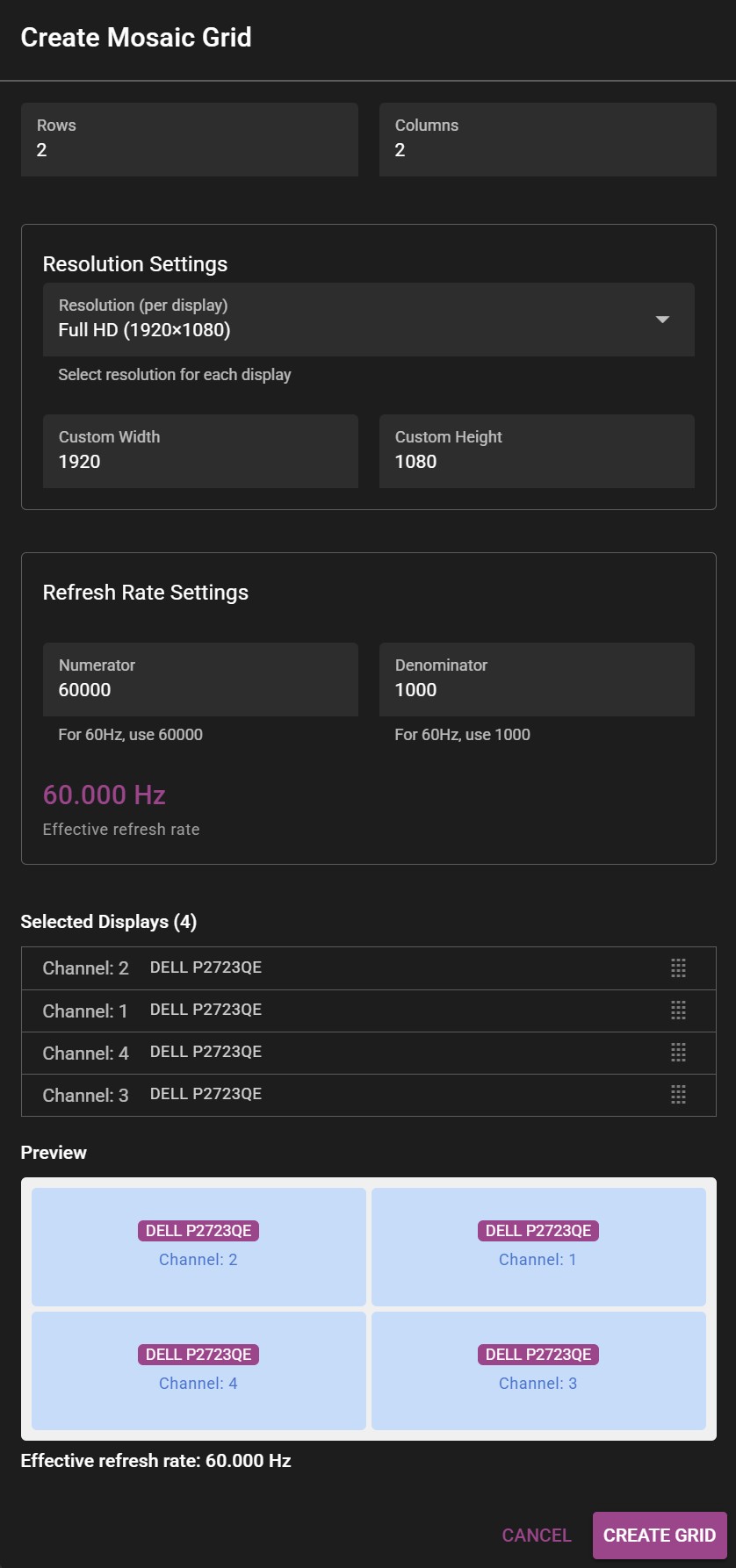Click the Rows input field

(189, 140)
